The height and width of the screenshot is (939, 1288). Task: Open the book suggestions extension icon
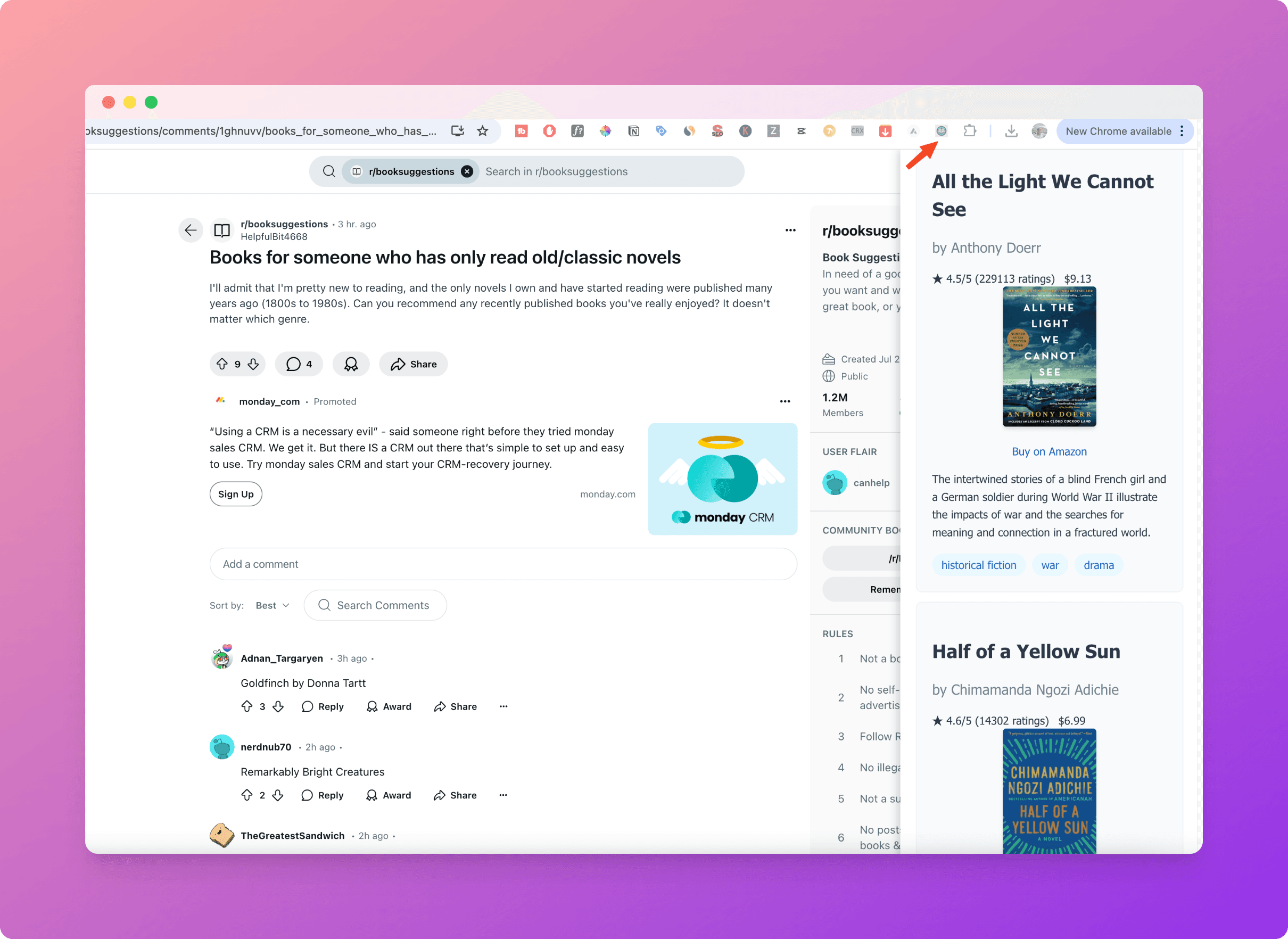click(x=942, y=131)
